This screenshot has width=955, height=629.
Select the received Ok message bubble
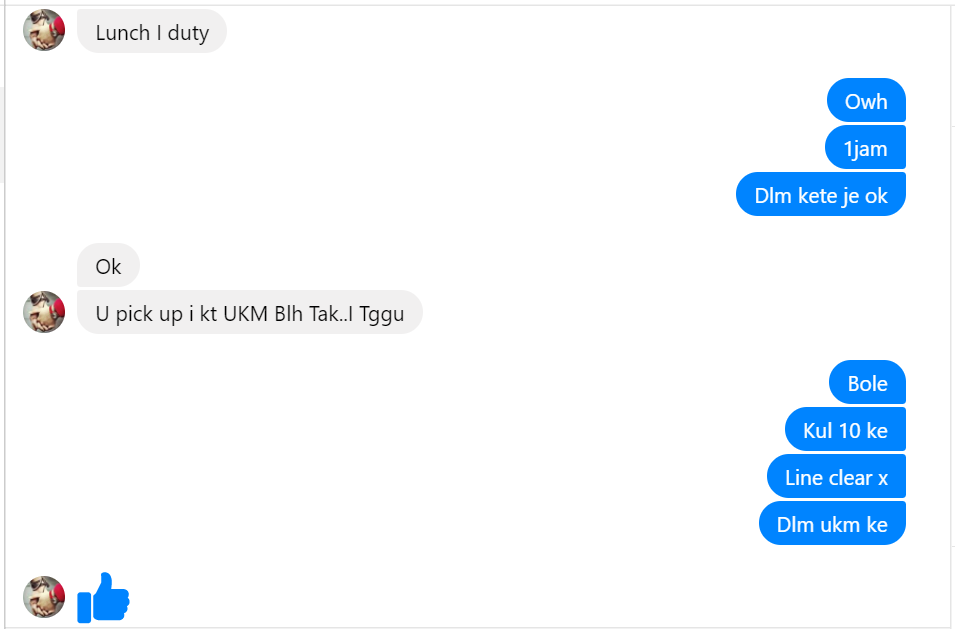108,265
